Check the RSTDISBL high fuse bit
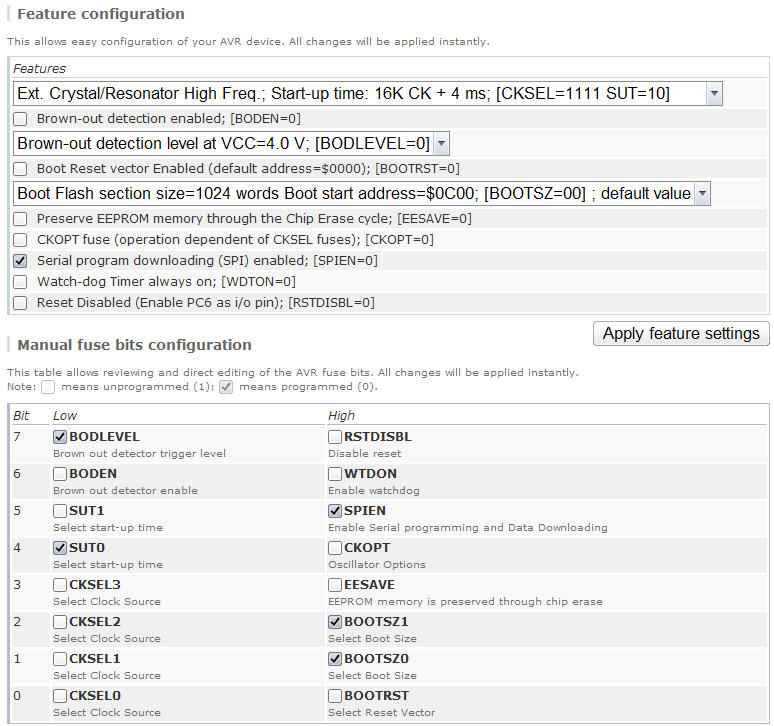This screenshot has width=774, height=726. point(335,437)
